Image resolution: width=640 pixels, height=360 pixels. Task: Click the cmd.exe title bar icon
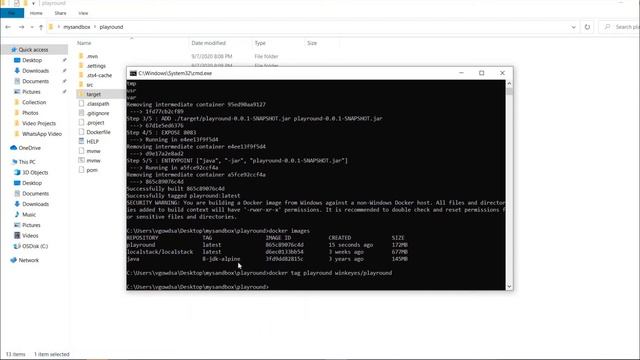click(133, 73)
